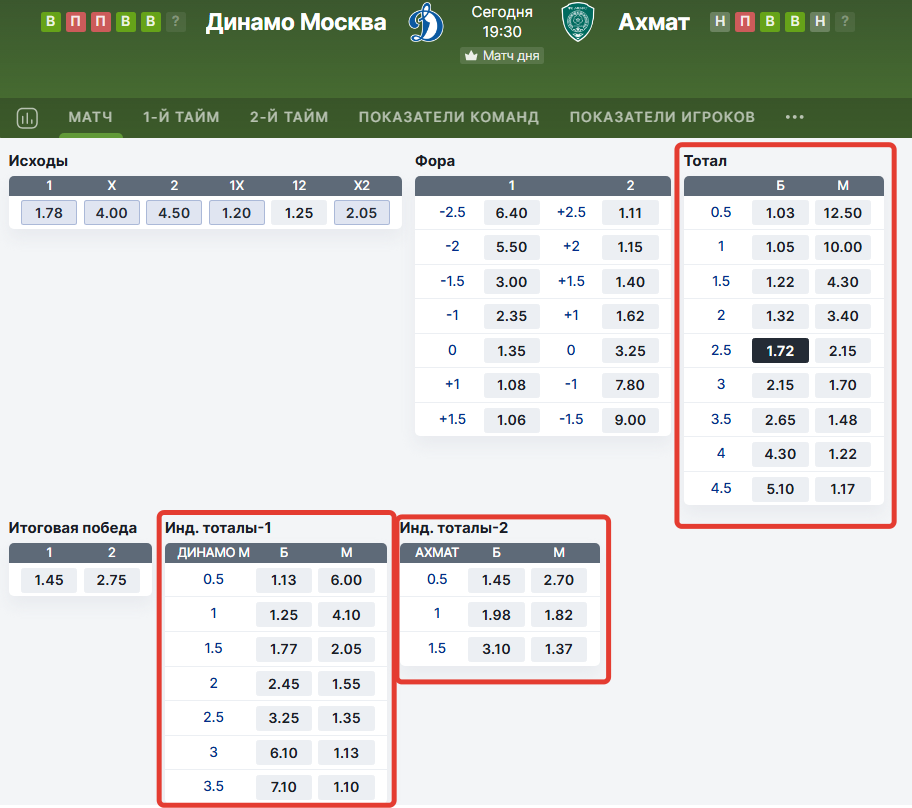This screenshot has height=808, width=912.
Task: Select Dinamo total under 1 odds 4.10
Action: pyautogui.click(x=346, y=615)
